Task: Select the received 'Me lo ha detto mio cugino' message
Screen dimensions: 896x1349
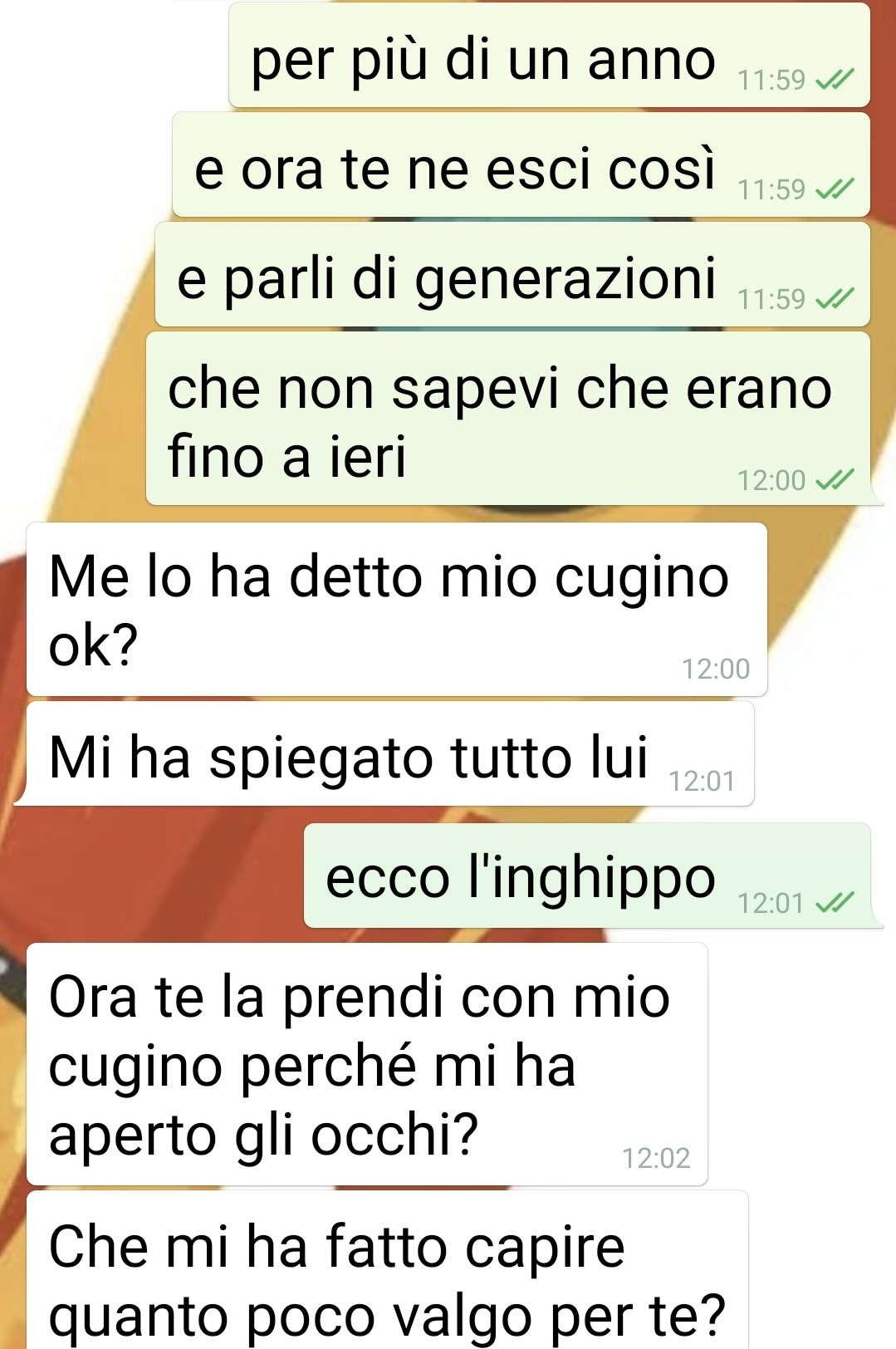Action: (x=397, y=610)
